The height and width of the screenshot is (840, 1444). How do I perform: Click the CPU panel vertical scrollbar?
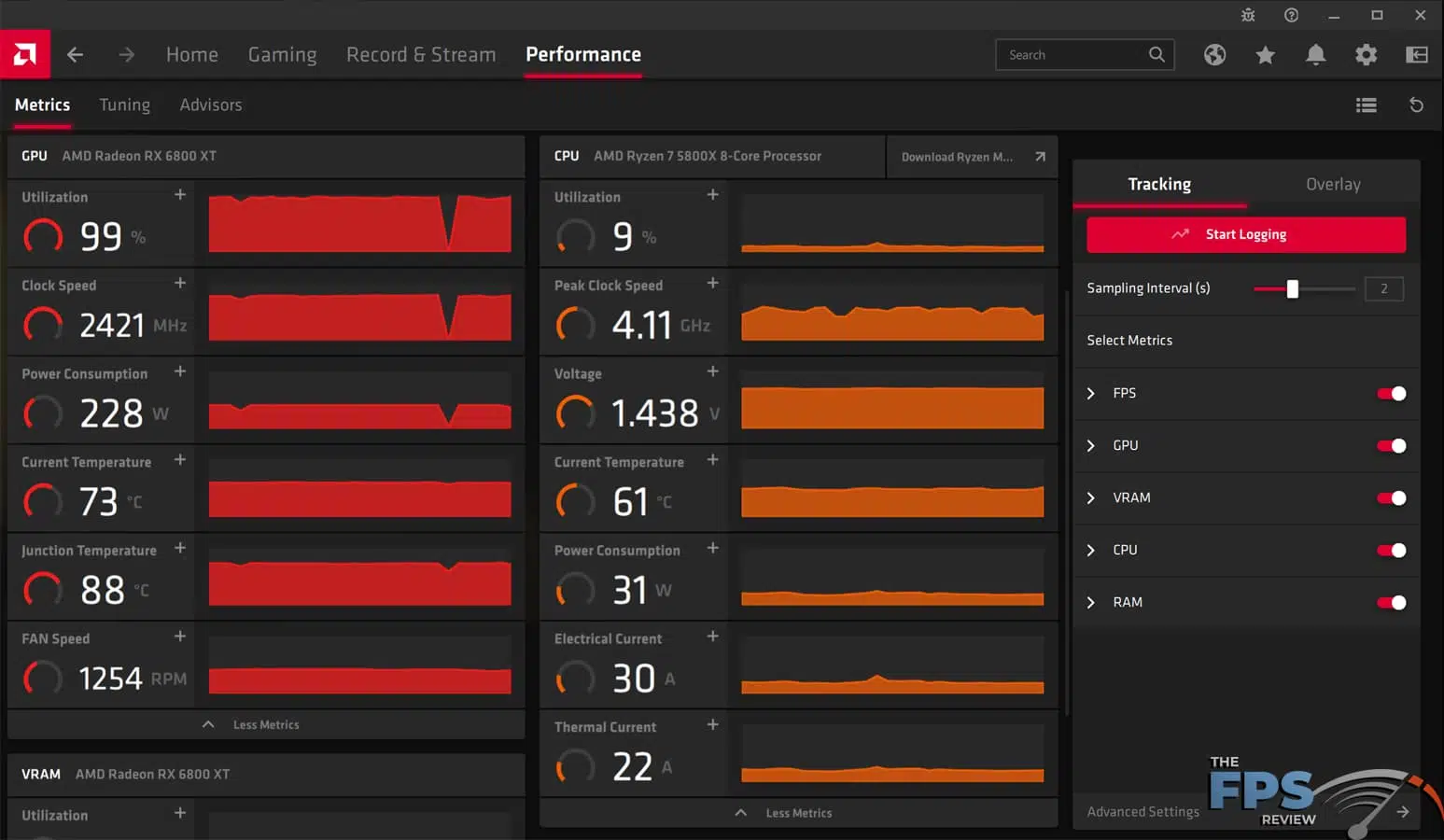click(1067, 504)
